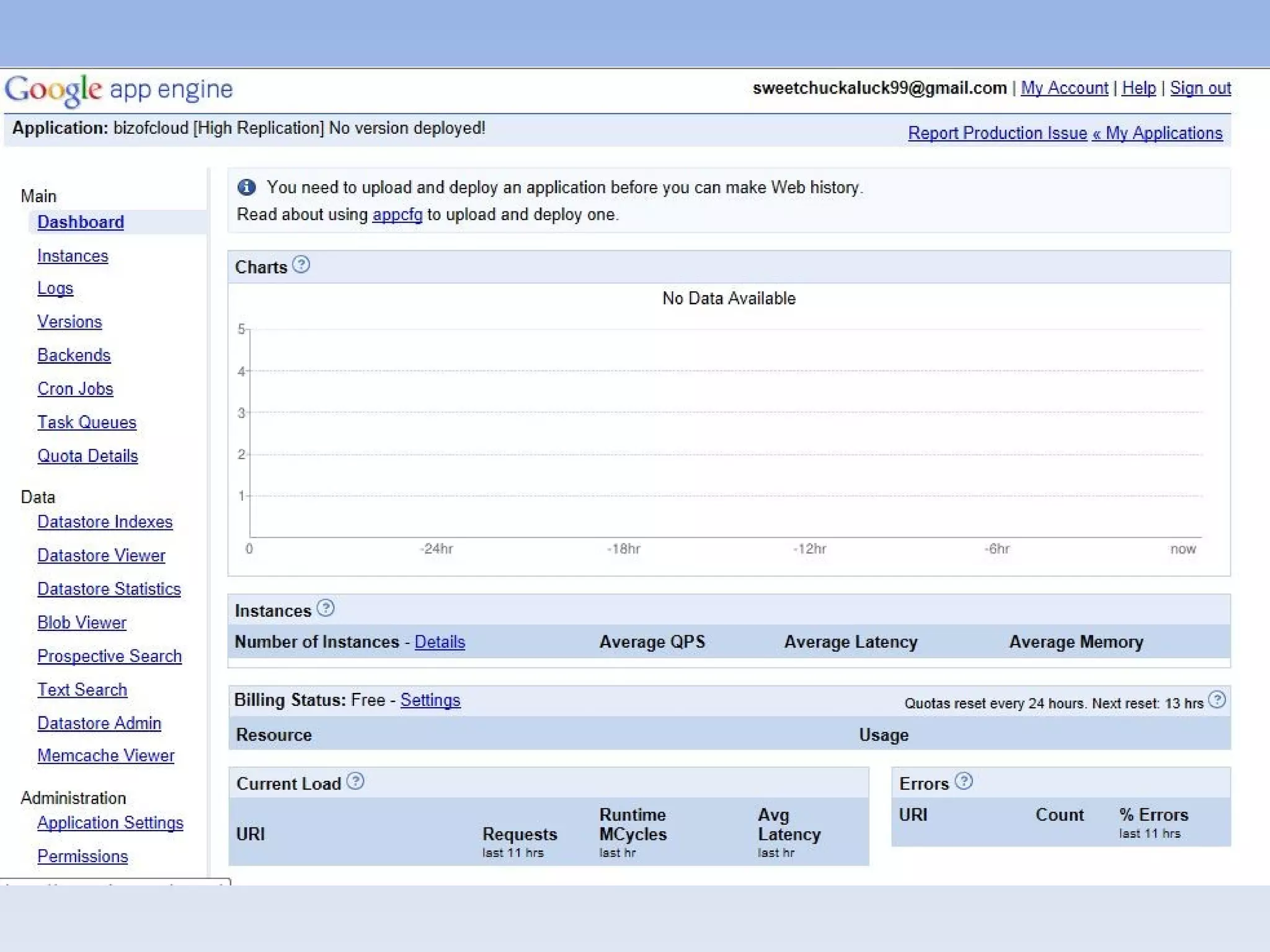Click the help icon beside Instances heading

pos(326,608)
